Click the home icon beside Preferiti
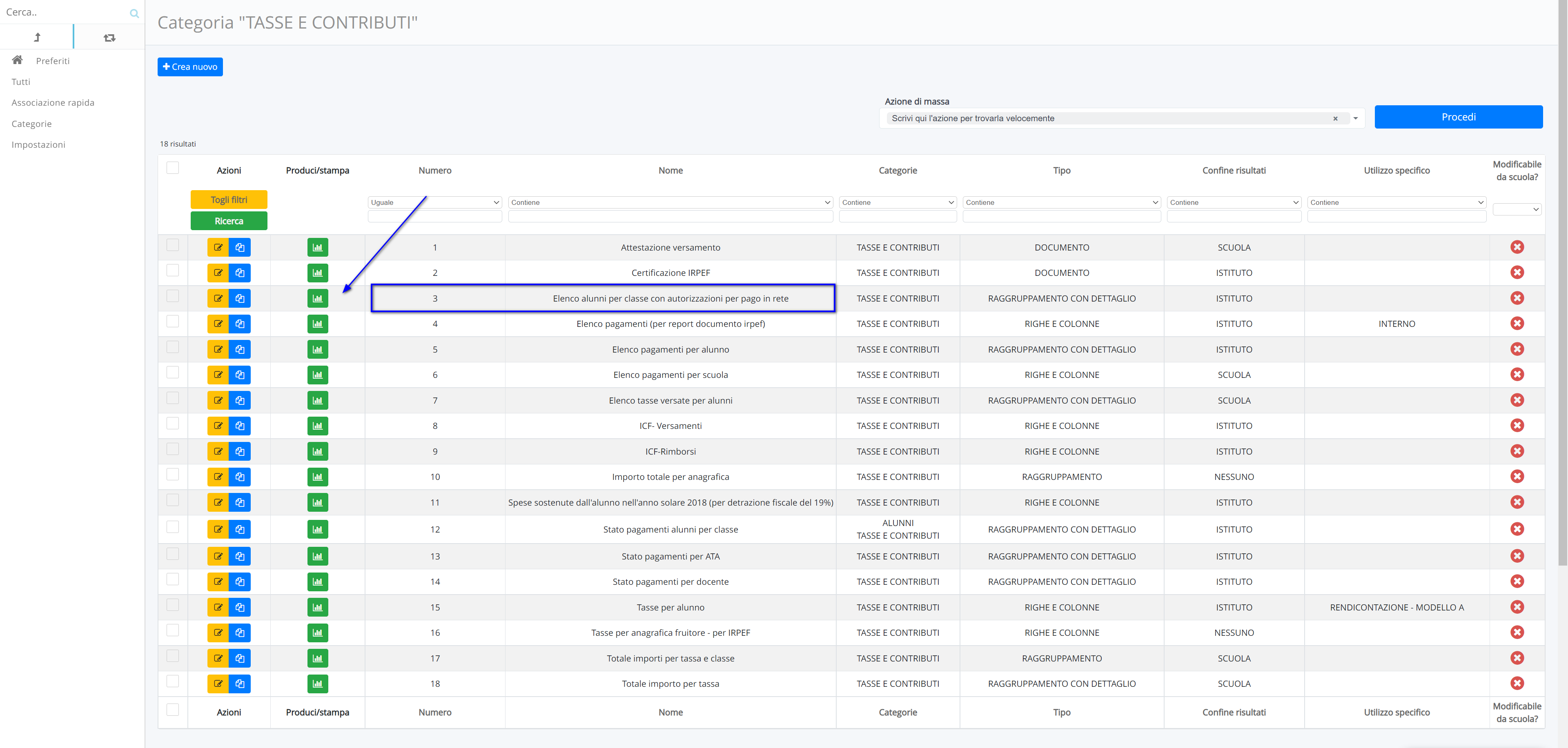The image size is (1568, 748). point(18,60)
